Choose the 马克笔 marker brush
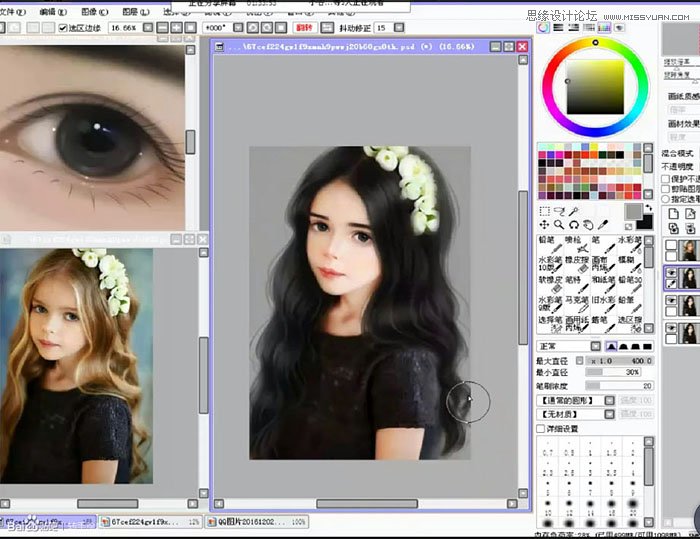This screenshot has width=700, height=539. pyautogui.click(x=577, y=304)
